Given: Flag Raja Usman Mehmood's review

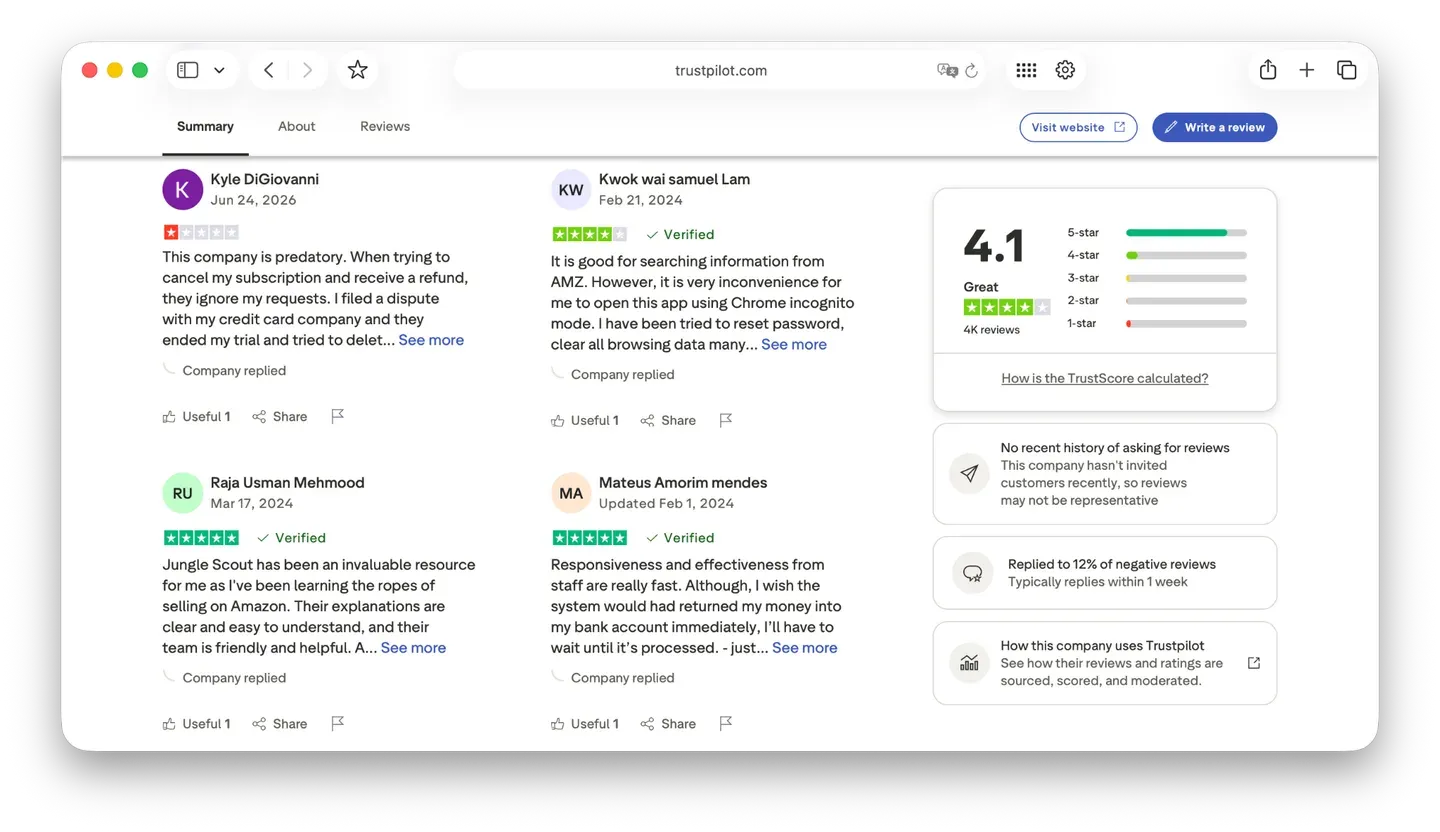Looking at the screenshot, I should tap(337, 723).
